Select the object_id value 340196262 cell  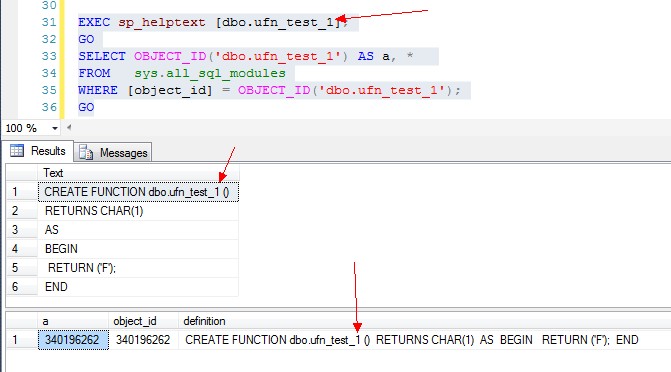[143, 340]
